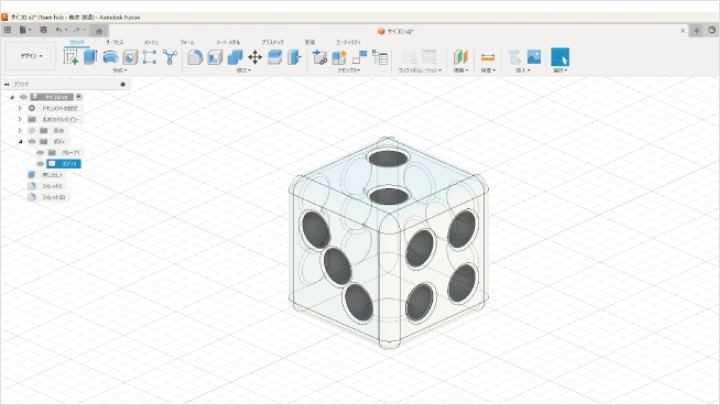The height and width of the screenshot is (405, 720).
Task: Toggle visibility of the ボディ folder
Action: point(32,141)
